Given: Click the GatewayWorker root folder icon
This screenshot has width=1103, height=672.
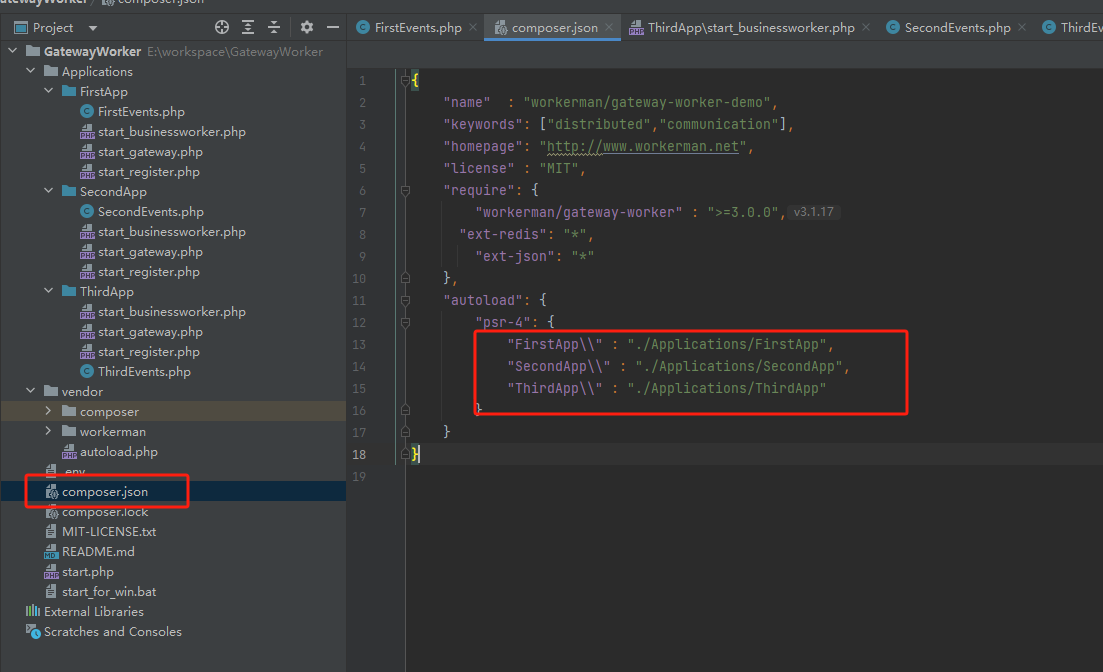Looking at the screenshot, I should coord(33,51).
